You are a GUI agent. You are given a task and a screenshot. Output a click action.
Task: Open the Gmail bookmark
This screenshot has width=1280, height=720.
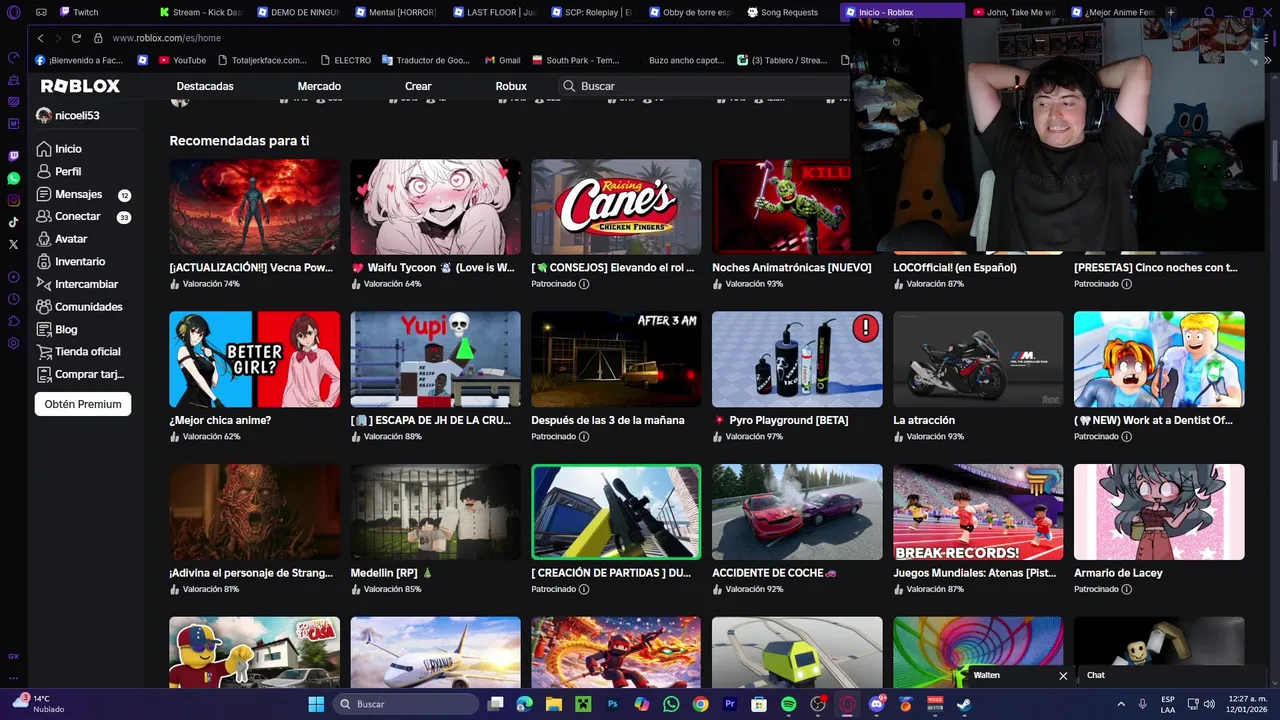coord(502,60)
